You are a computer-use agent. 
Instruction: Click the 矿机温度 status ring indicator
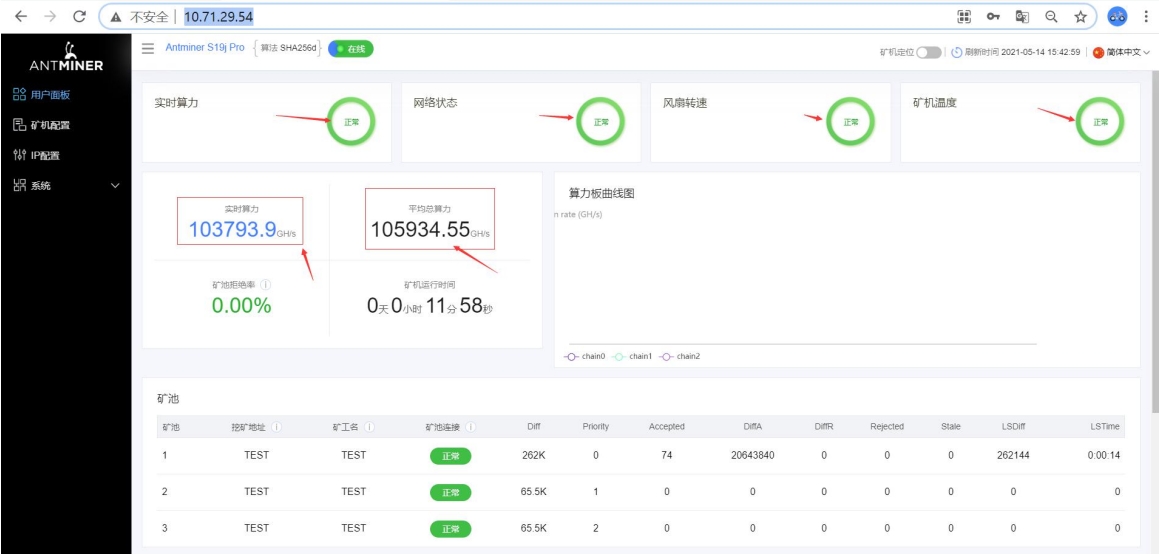click(1100, 122)
